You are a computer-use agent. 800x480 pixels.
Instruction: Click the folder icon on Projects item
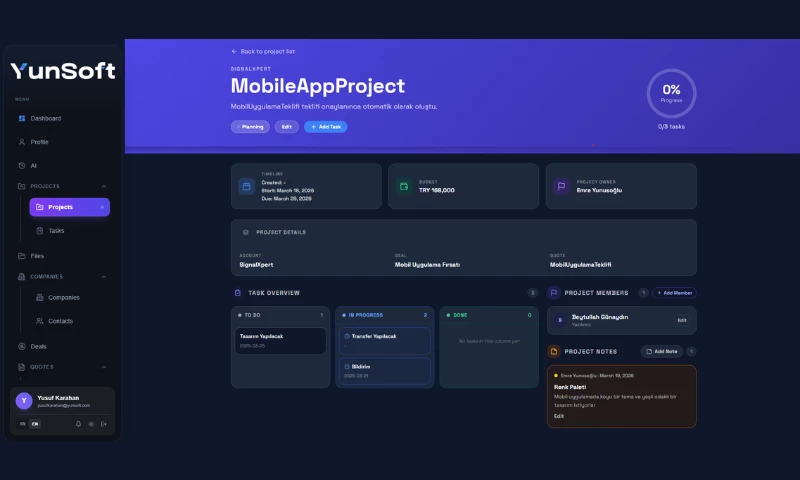tap(40, 207)
